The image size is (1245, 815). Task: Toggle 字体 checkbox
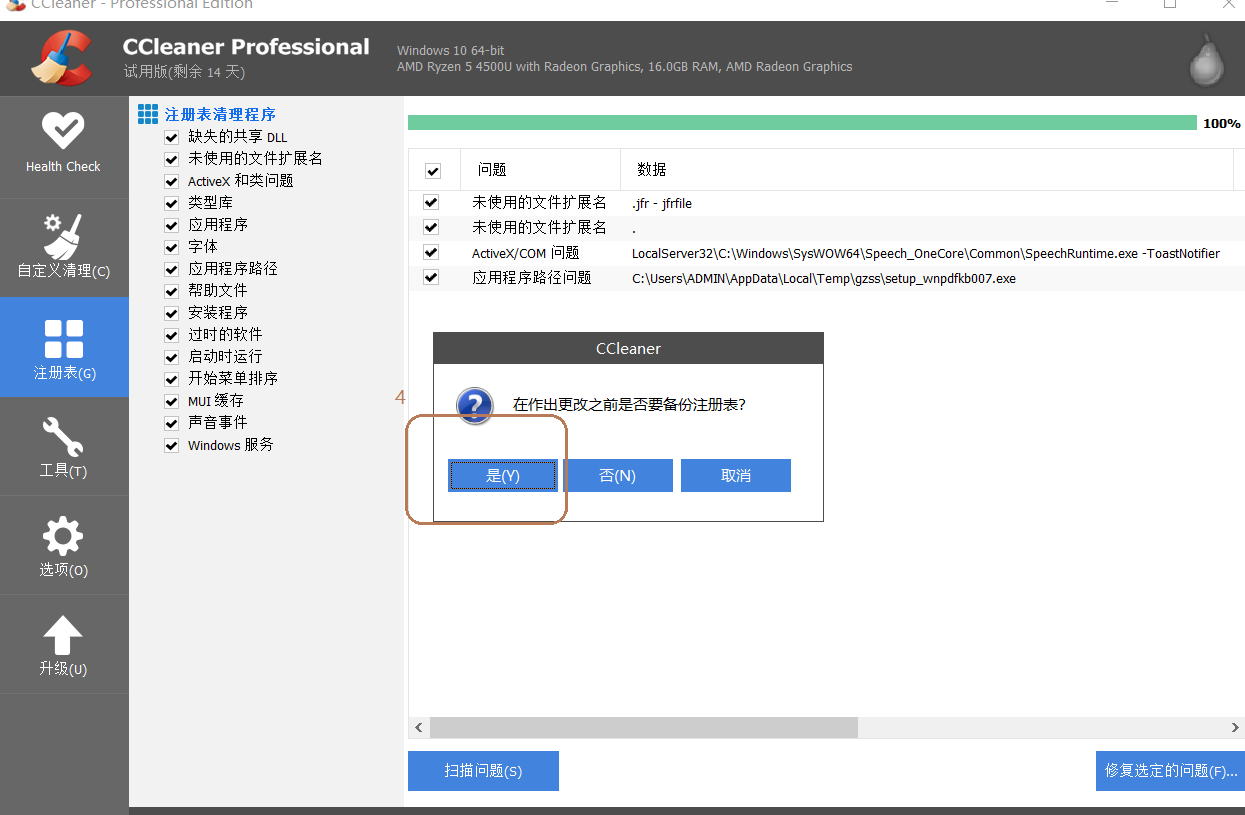pos(171,247)
